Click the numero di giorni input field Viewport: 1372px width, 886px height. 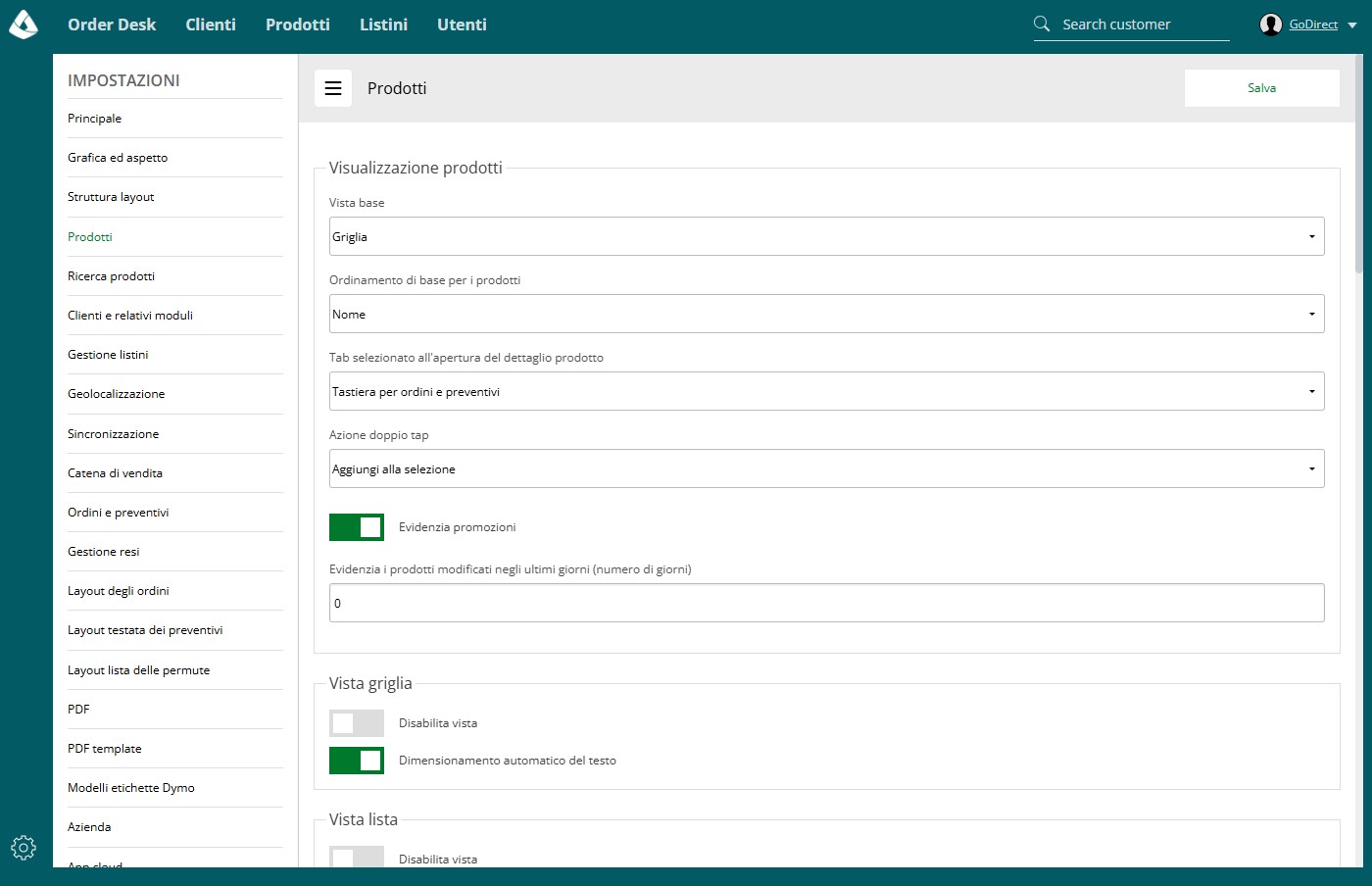pyautogui.click(x=827, y=603)
